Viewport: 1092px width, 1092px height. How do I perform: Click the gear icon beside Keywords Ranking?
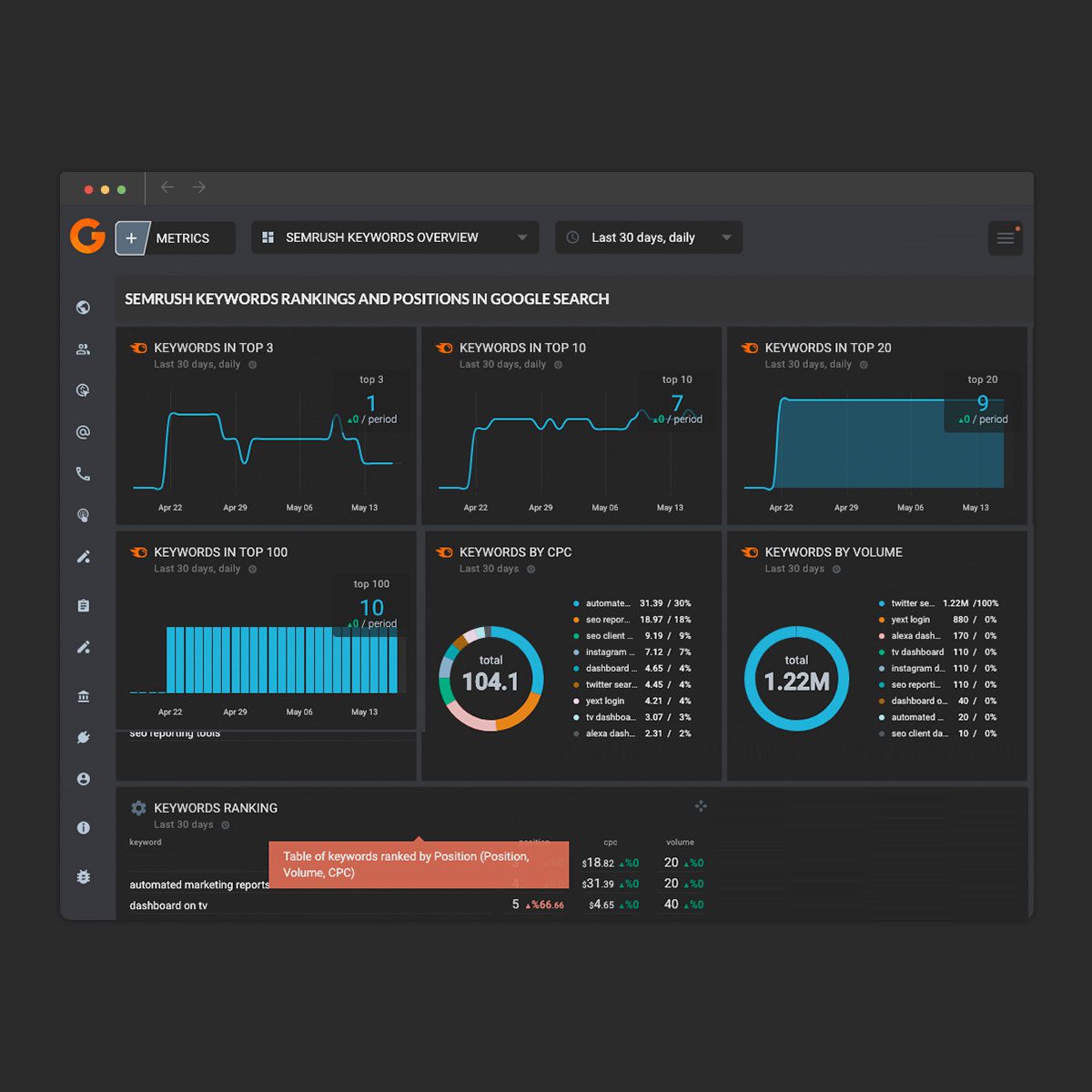[138, 808]
